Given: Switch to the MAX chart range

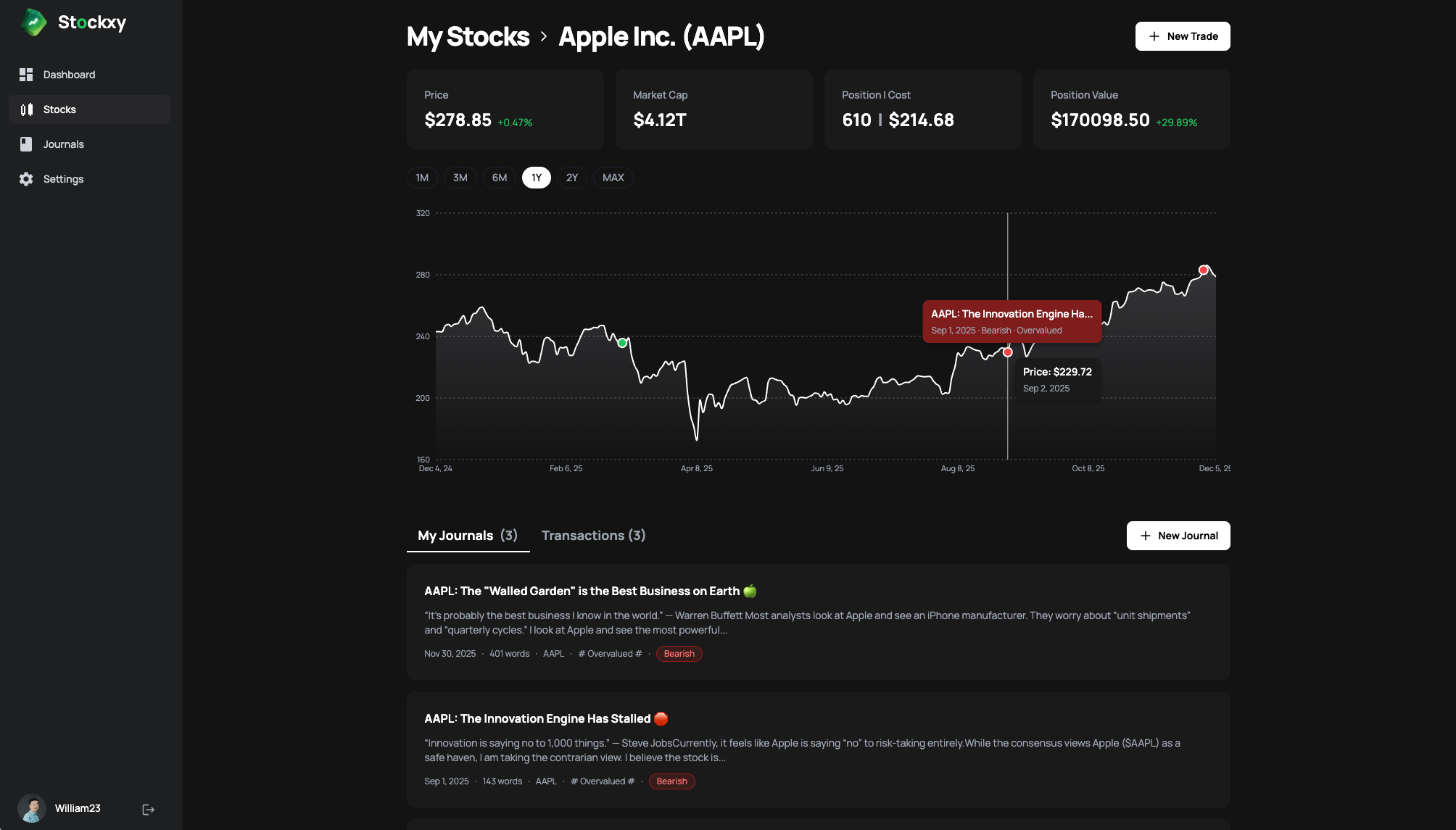Looking at the screenshot, I should click(613, 177).
